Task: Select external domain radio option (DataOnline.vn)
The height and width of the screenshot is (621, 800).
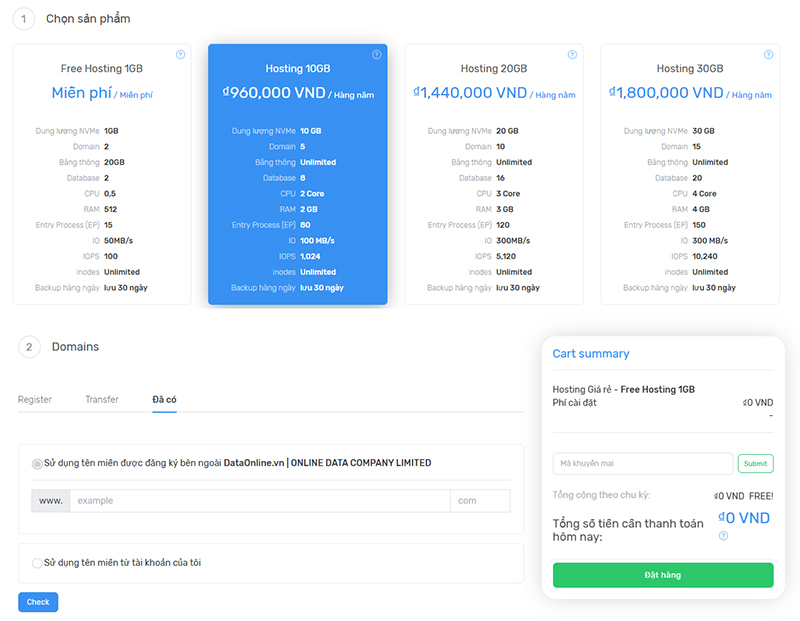Action: tap(37, 464)
